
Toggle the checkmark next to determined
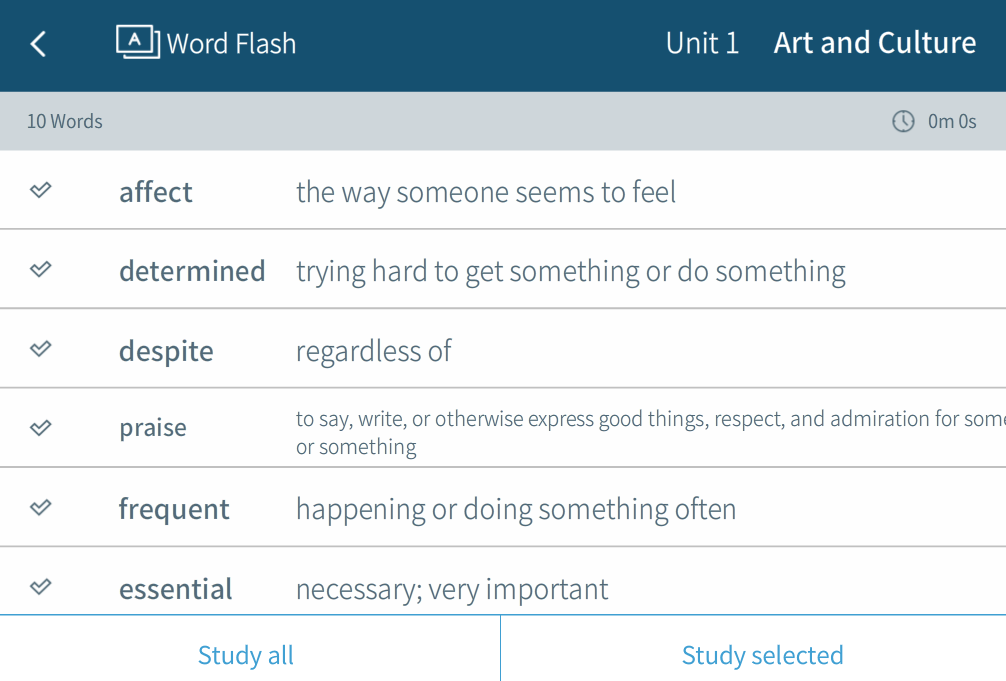tap(41, 269)
